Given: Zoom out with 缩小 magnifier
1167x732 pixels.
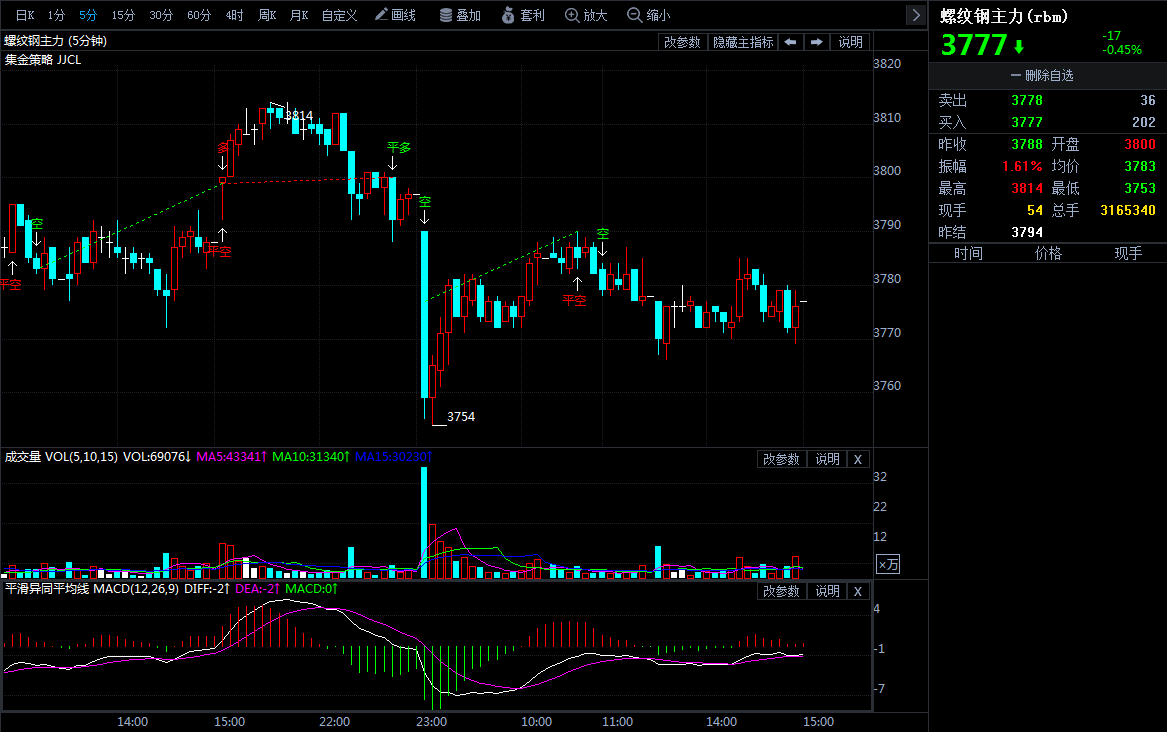Looking at the screenshot, I should (x=648, y=15).
